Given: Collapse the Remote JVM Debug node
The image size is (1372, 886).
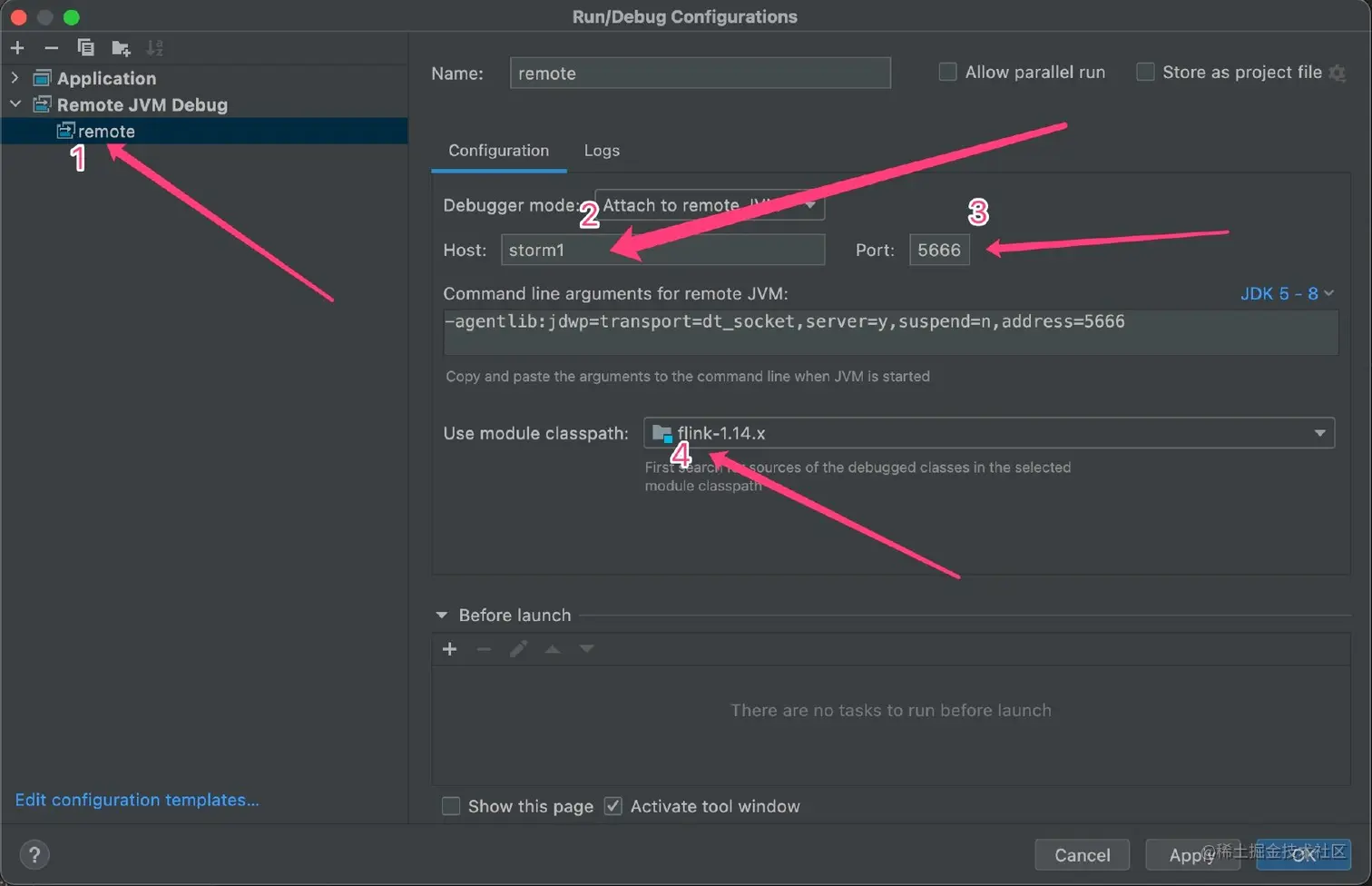Looking at the screenshot, I should [15, 104].
